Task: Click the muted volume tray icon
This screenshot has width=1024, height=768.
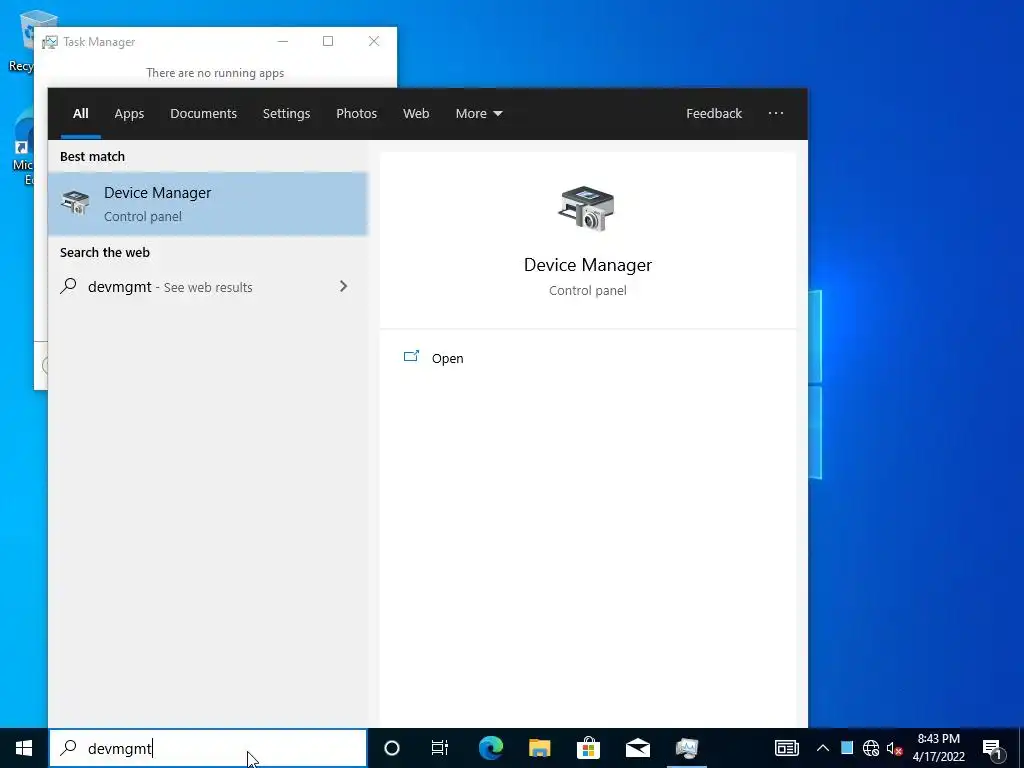Action: pyautogui.click(x=894, y=748)
